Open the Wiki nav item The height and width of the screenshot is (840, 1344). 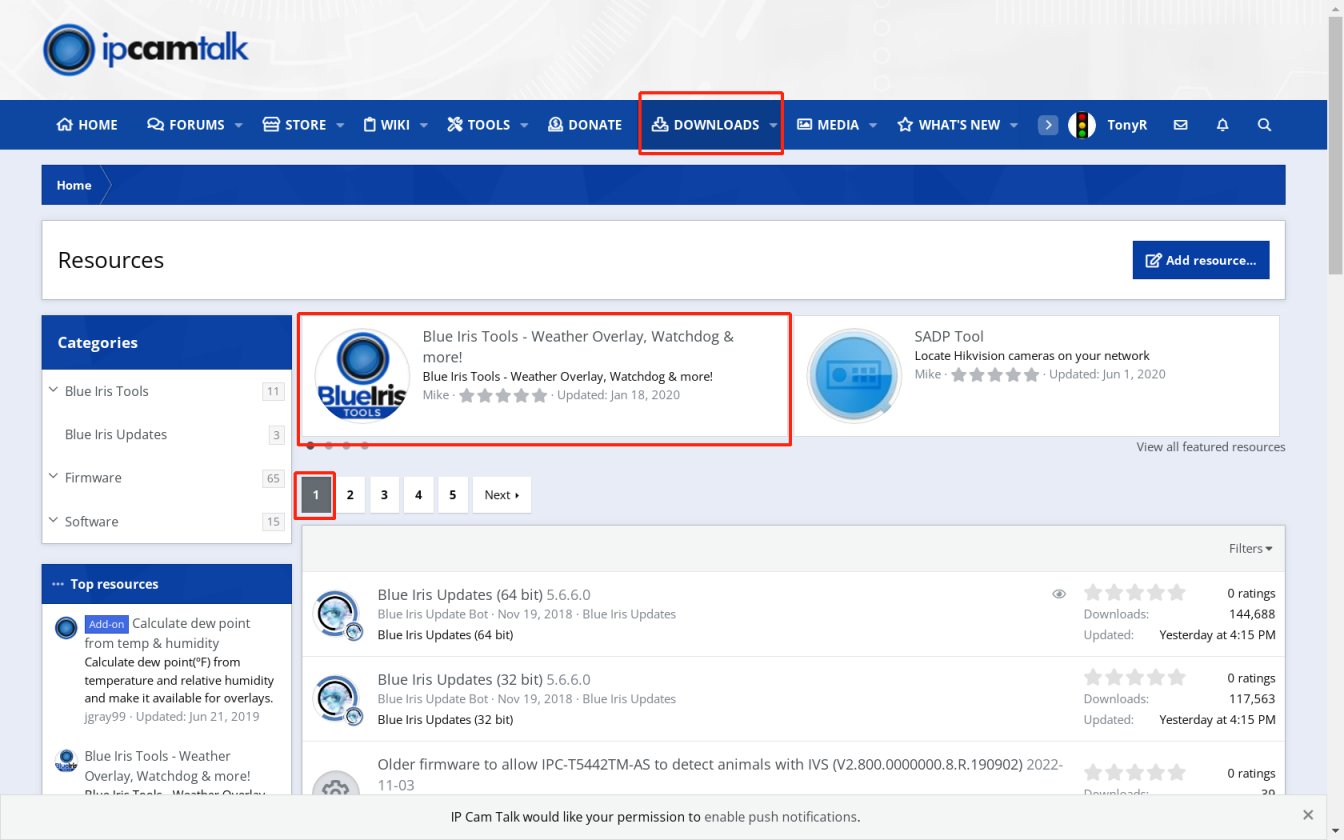point(386,125)
